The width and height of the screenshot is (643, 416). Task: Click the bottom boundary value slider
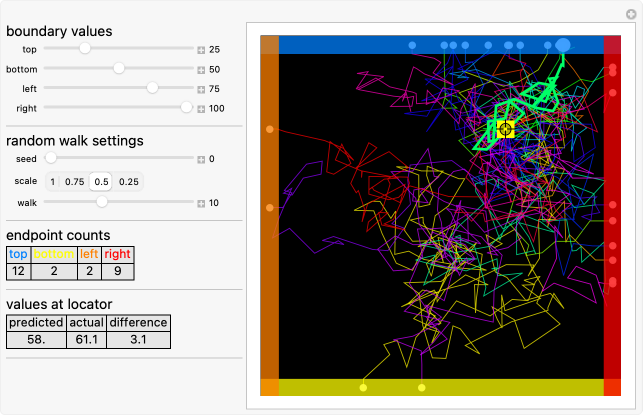[x=119, y=68]
